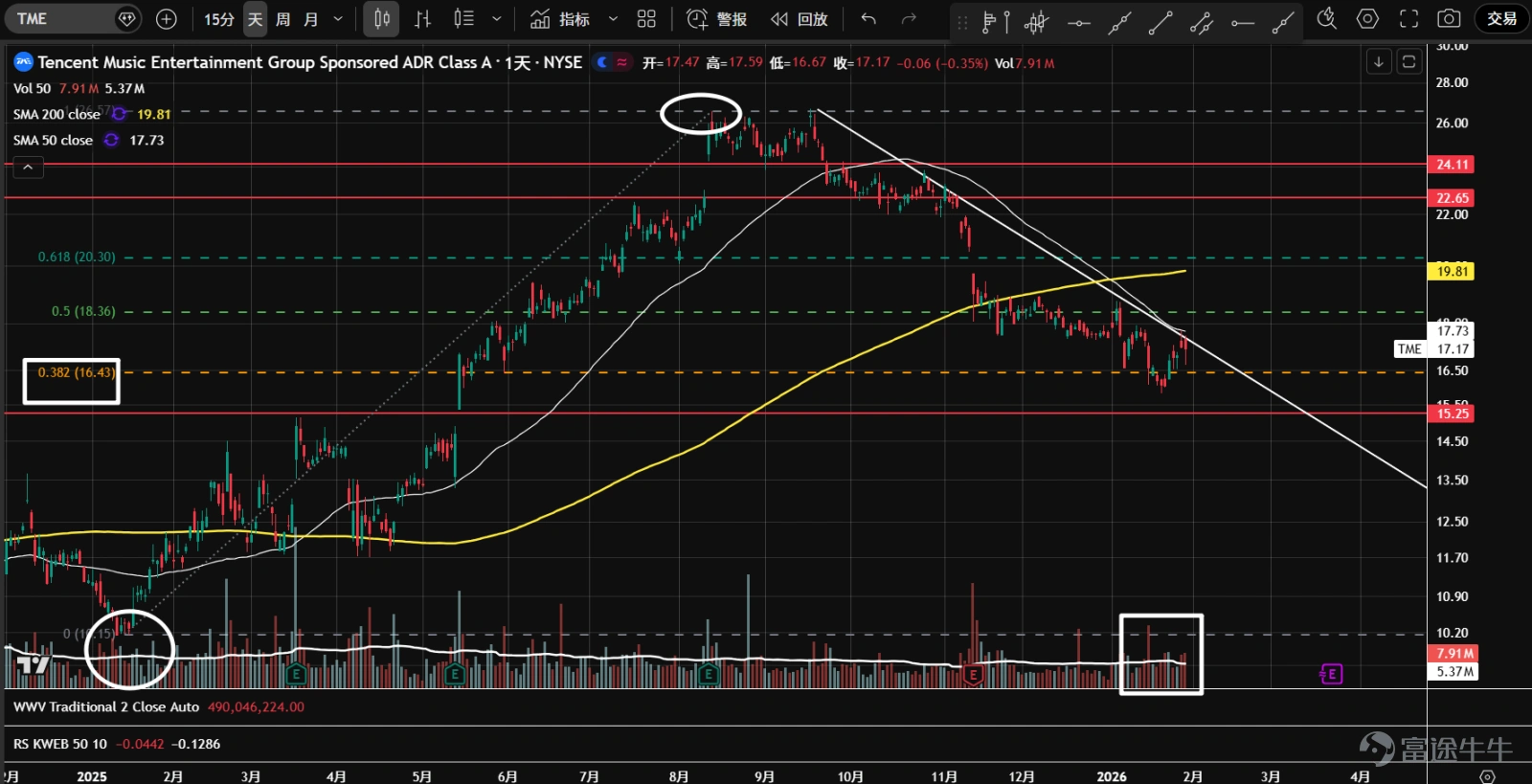The height and width of the screenshot is (784, 1532).
Task: Select the horizontal ray drawing tool
Action: pos(1243,21)
